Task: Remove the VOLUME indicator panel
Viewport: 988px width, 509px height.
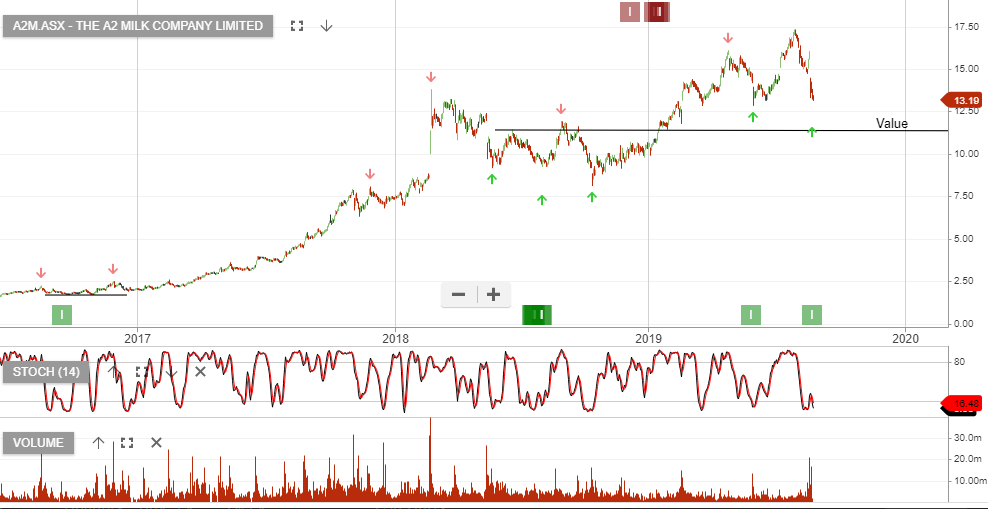Action: [156, 442]
